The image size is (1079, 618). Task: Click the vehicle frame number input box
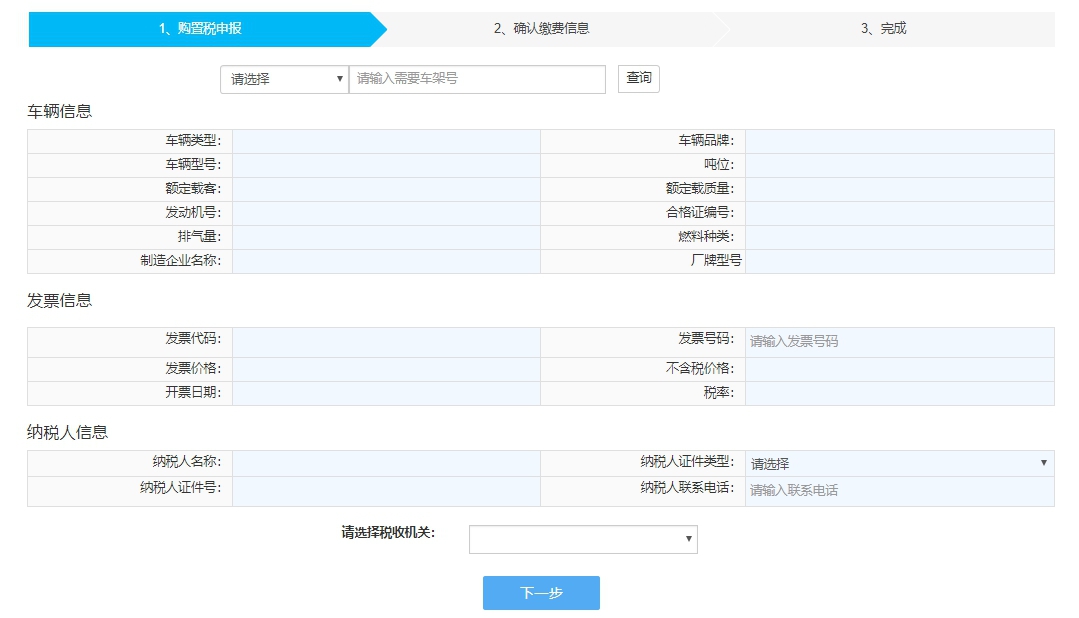click(477, 79)
